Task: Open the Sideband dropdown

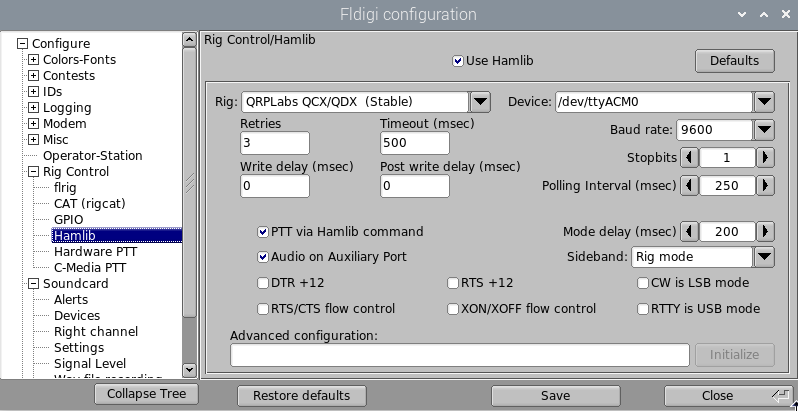Action: 764,257
